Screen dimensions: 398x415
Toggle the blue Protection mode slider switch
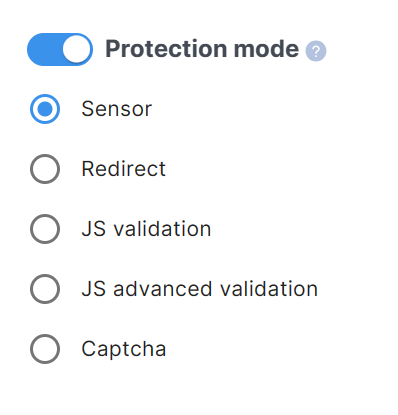pyautogui.click(x=60, y=49)
